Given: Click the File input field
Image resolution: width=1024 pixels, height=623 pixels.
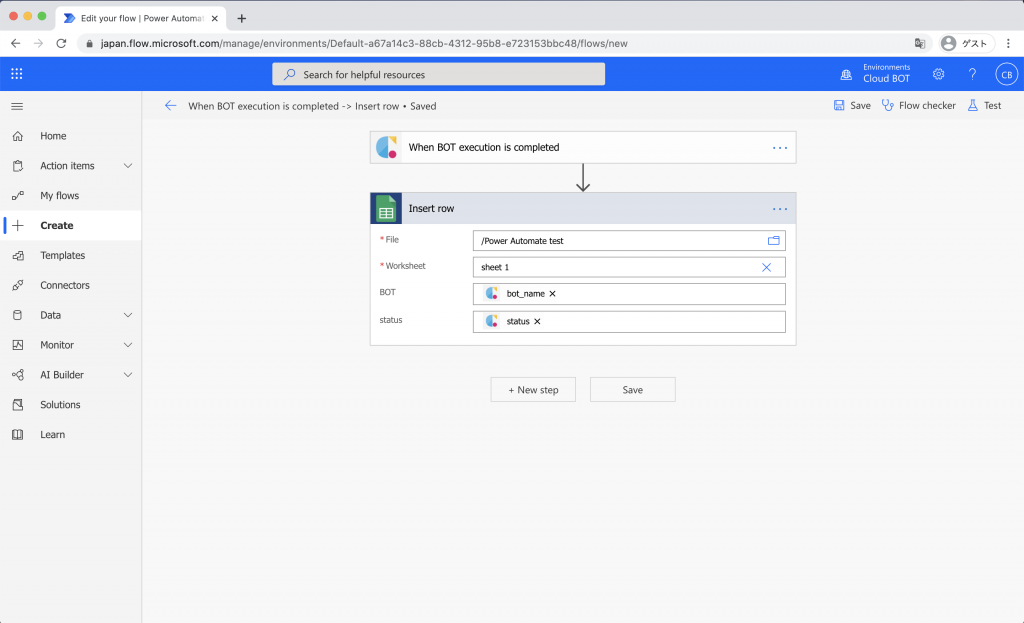Looking at the screenshot, I should click(629, 240).
